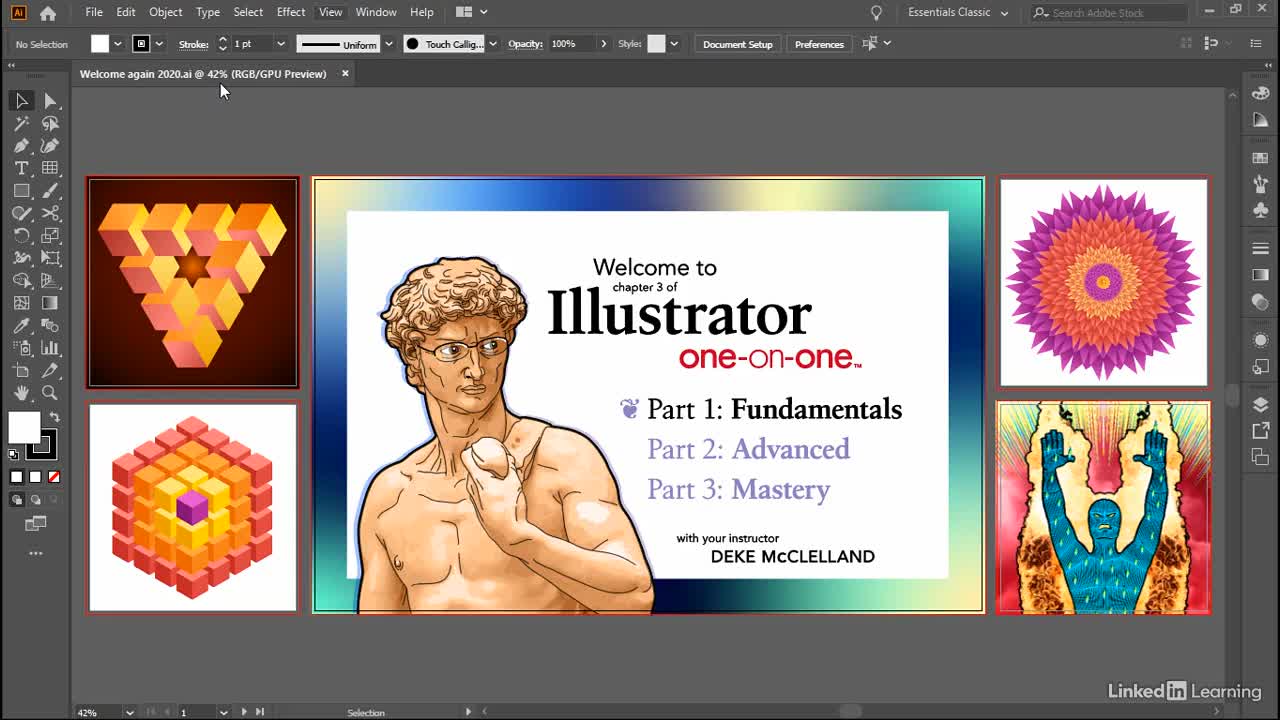
Task: Change the screen mode
Action: pos(36,523)
